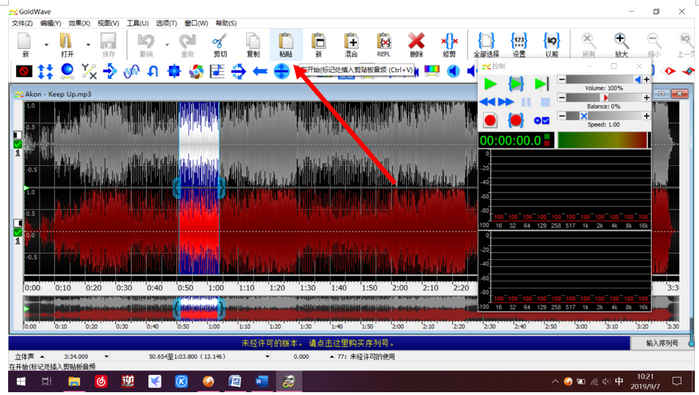Click the colorful pinwheel effect icon
Image resolution: width=699 pixels, height=395 pixels.
tap(196, 71)
